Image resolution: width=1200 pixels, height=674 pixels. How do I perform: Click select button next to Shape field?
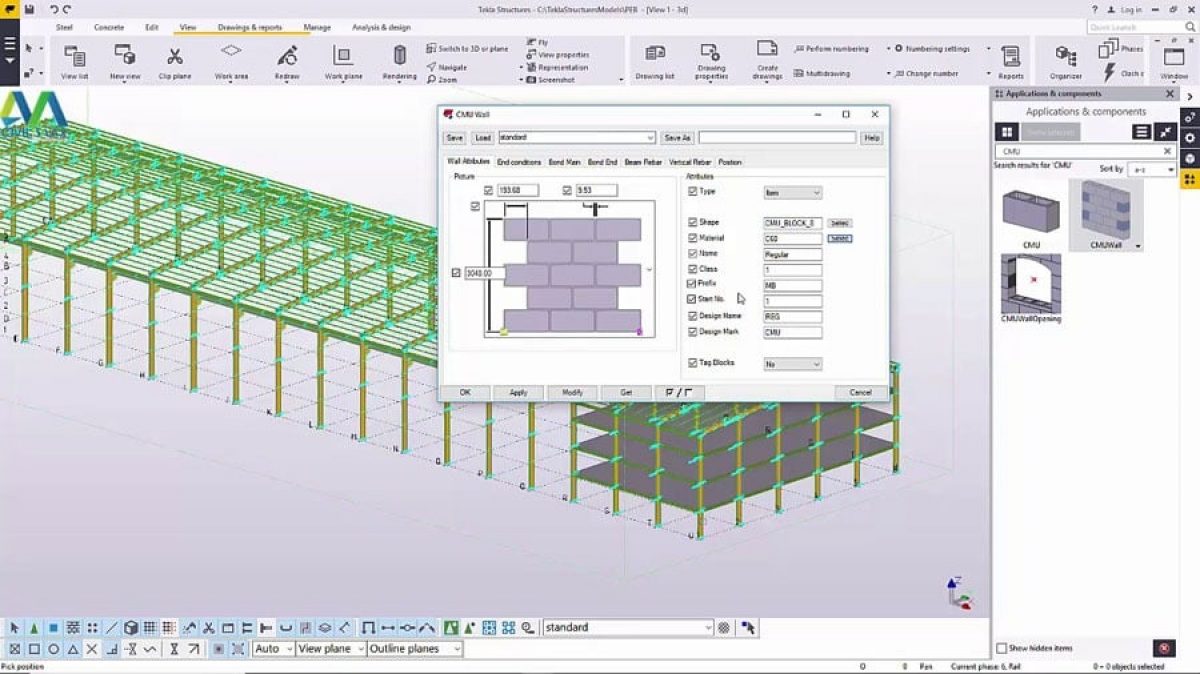[x=840, y=223]
